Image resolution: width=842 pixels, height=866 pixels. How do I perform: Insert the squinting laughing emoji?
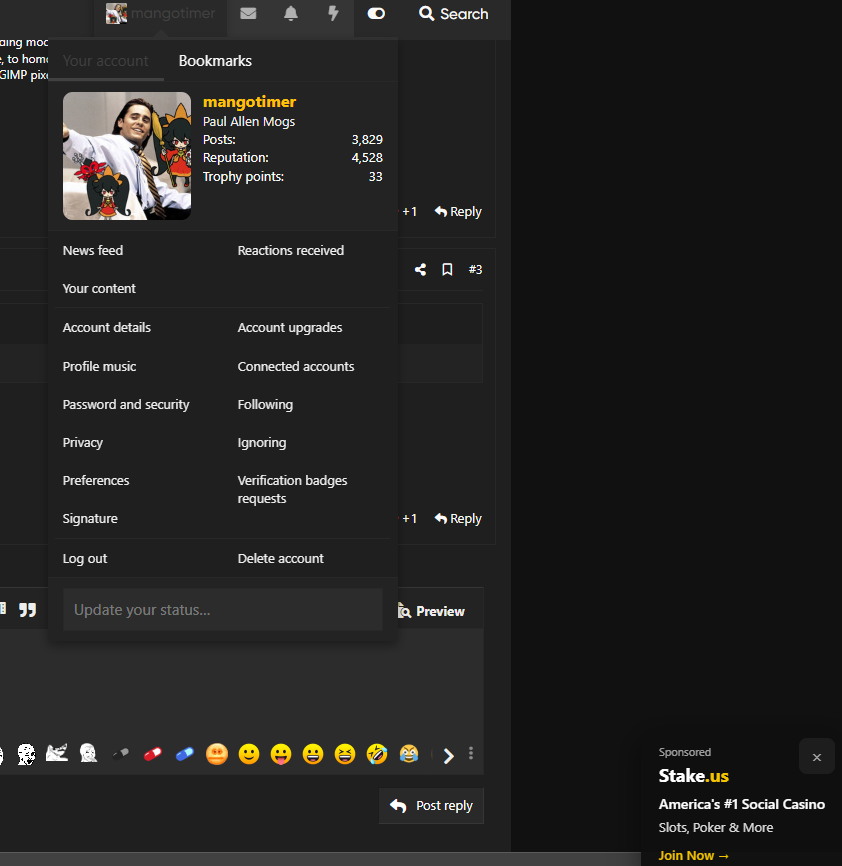coord(345,754)
